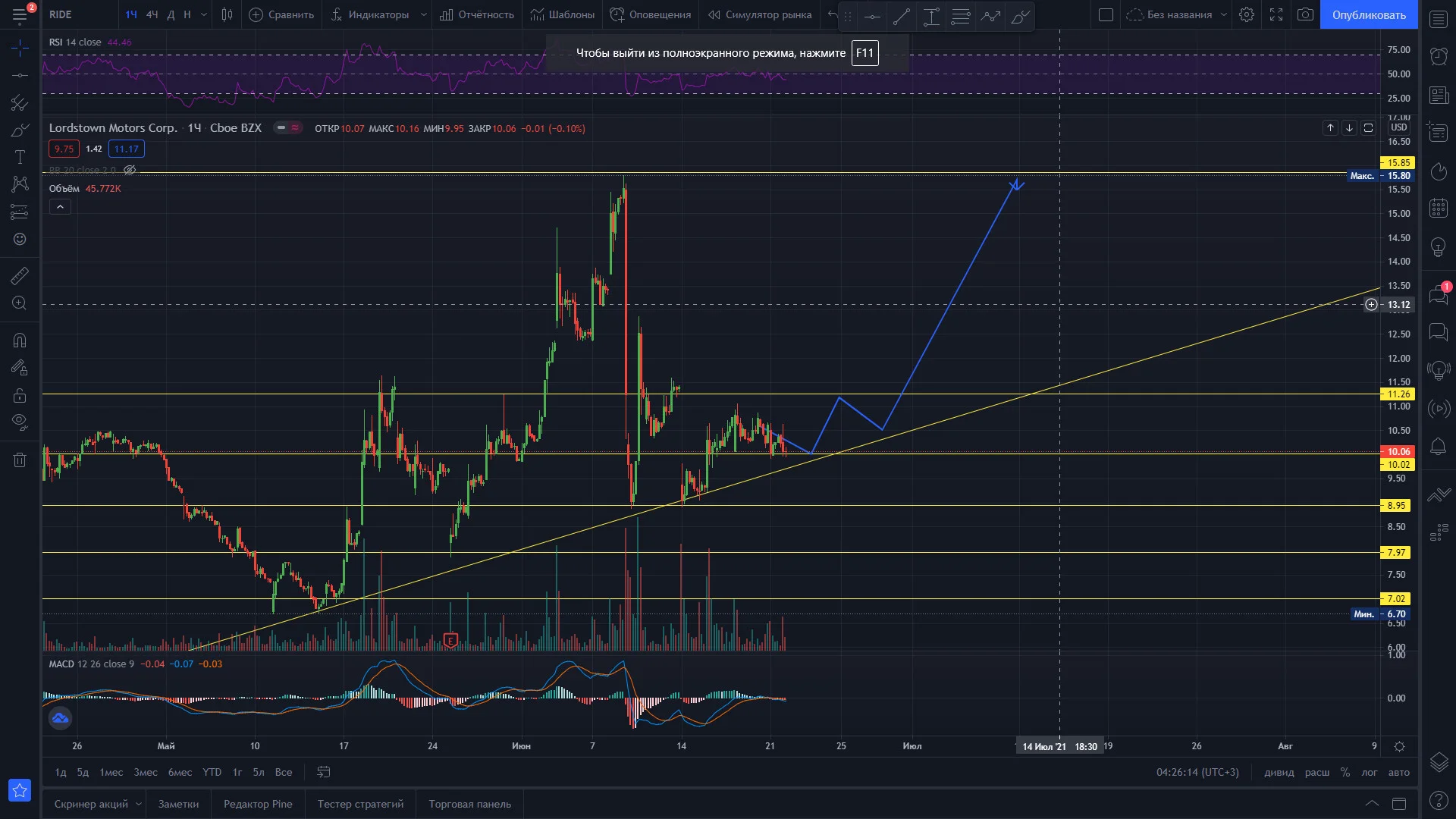Open the timeframe interval dropdown arrow
Image resolution: width=1456 pixels, height=819 pixels.
click(203, 14)
